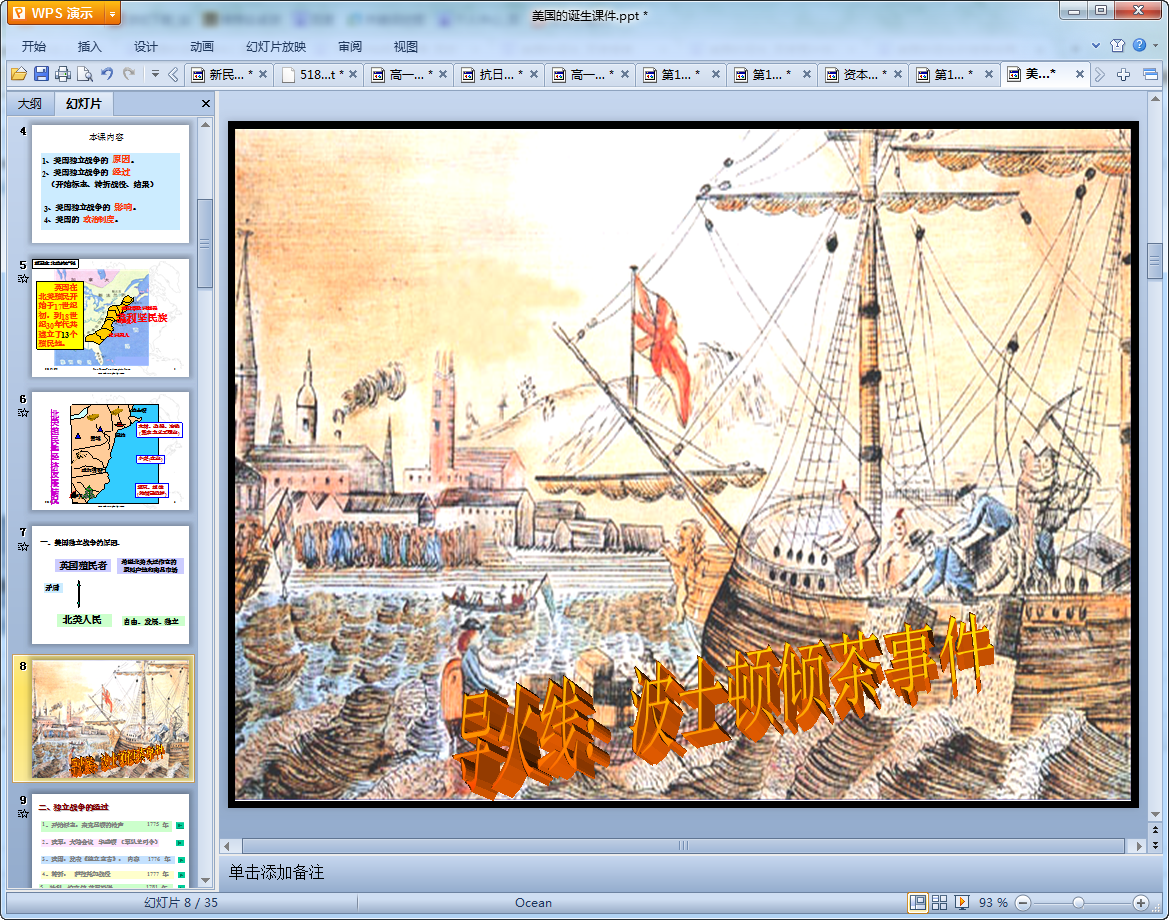The height and width of the screenshot is (920, 1169).
Task: Select slide 7 thumbnail 美国独立战争的原因
Action: 110,585
